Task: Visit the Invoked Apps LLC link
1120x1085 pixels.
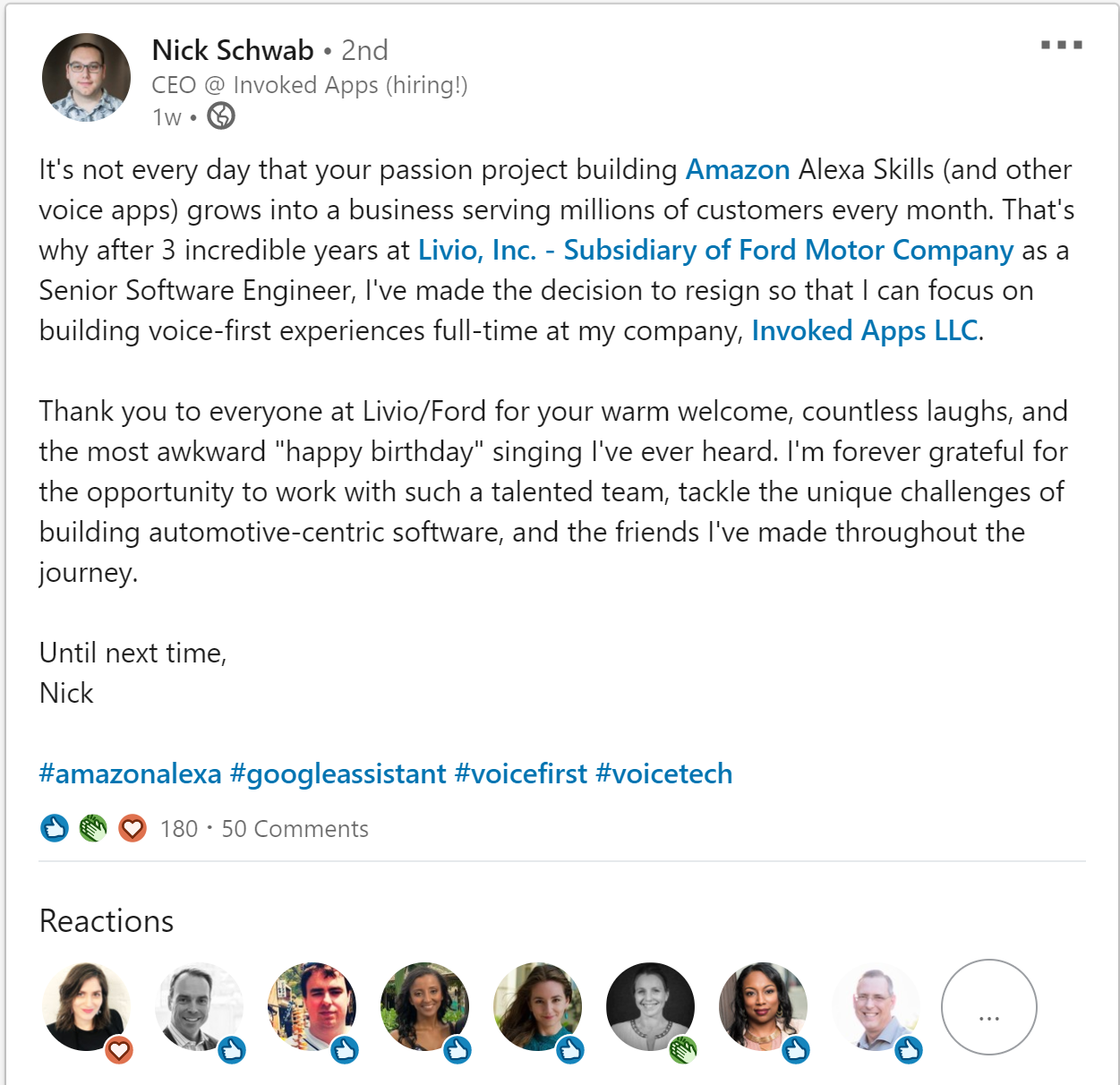Action: (x=865, y=331)
